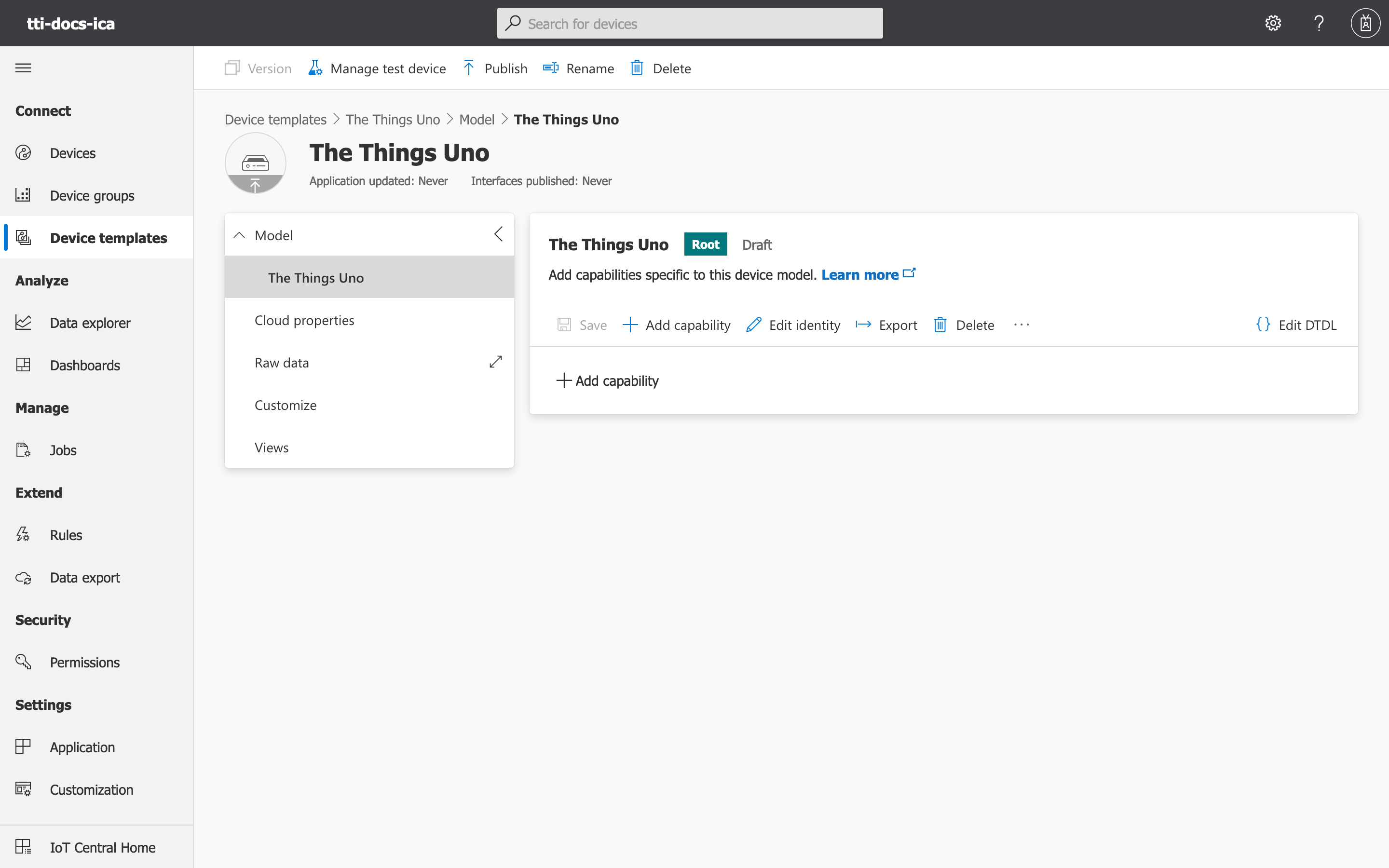Open the user account avatar
The width and height of the screenshot is (1389, 868).
coord(1365,23)
